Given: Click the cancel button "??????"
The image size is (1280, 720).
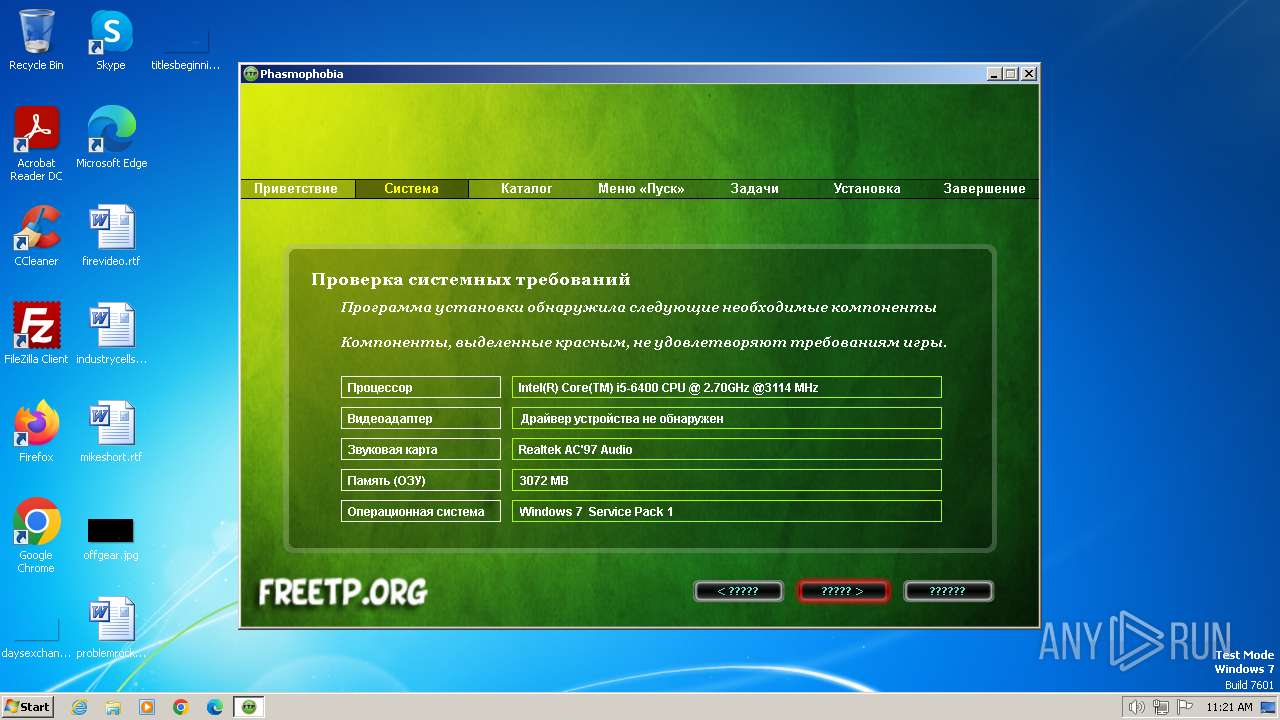Looking at the screenshot, I should point(947,591).
